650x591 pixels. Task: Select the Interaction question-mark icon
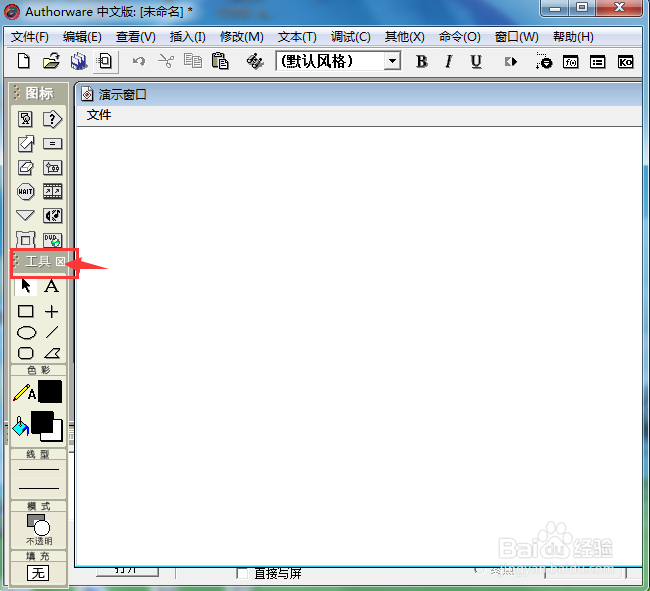[52, 119]
